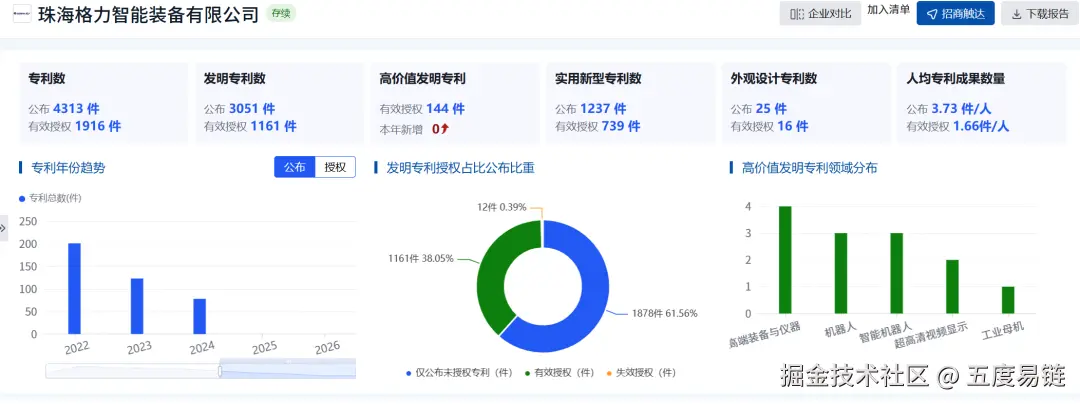Click 发明专利数 有效授权 1161 件 value

click(x=273, y=127)
